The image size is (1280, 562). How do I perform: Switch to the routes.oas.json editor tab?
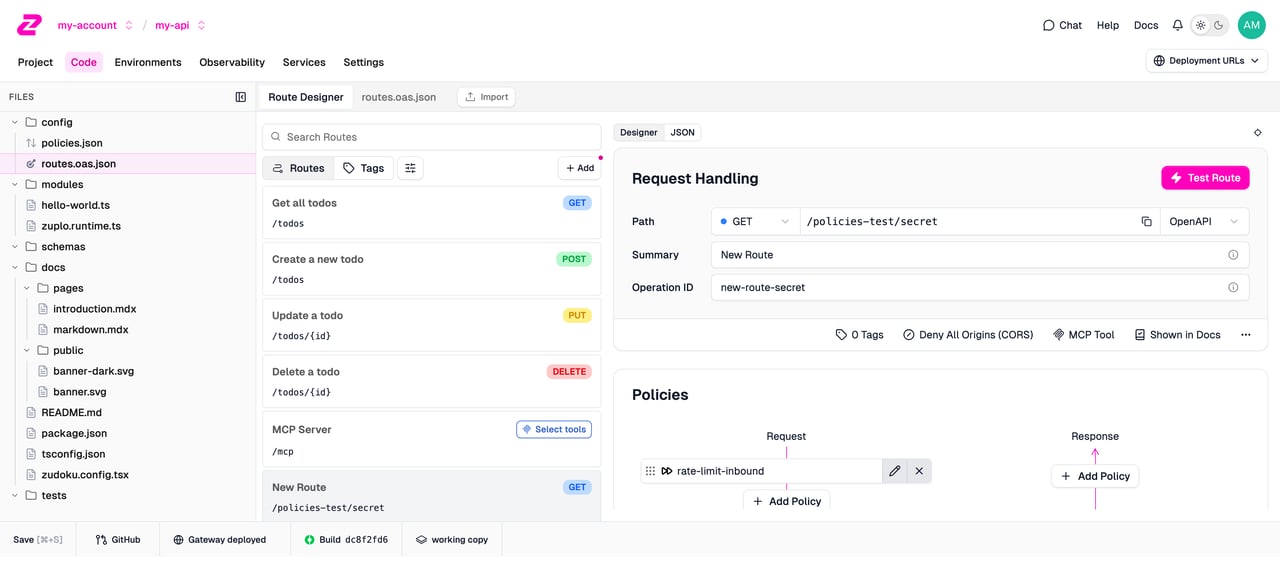click(399, 97)
